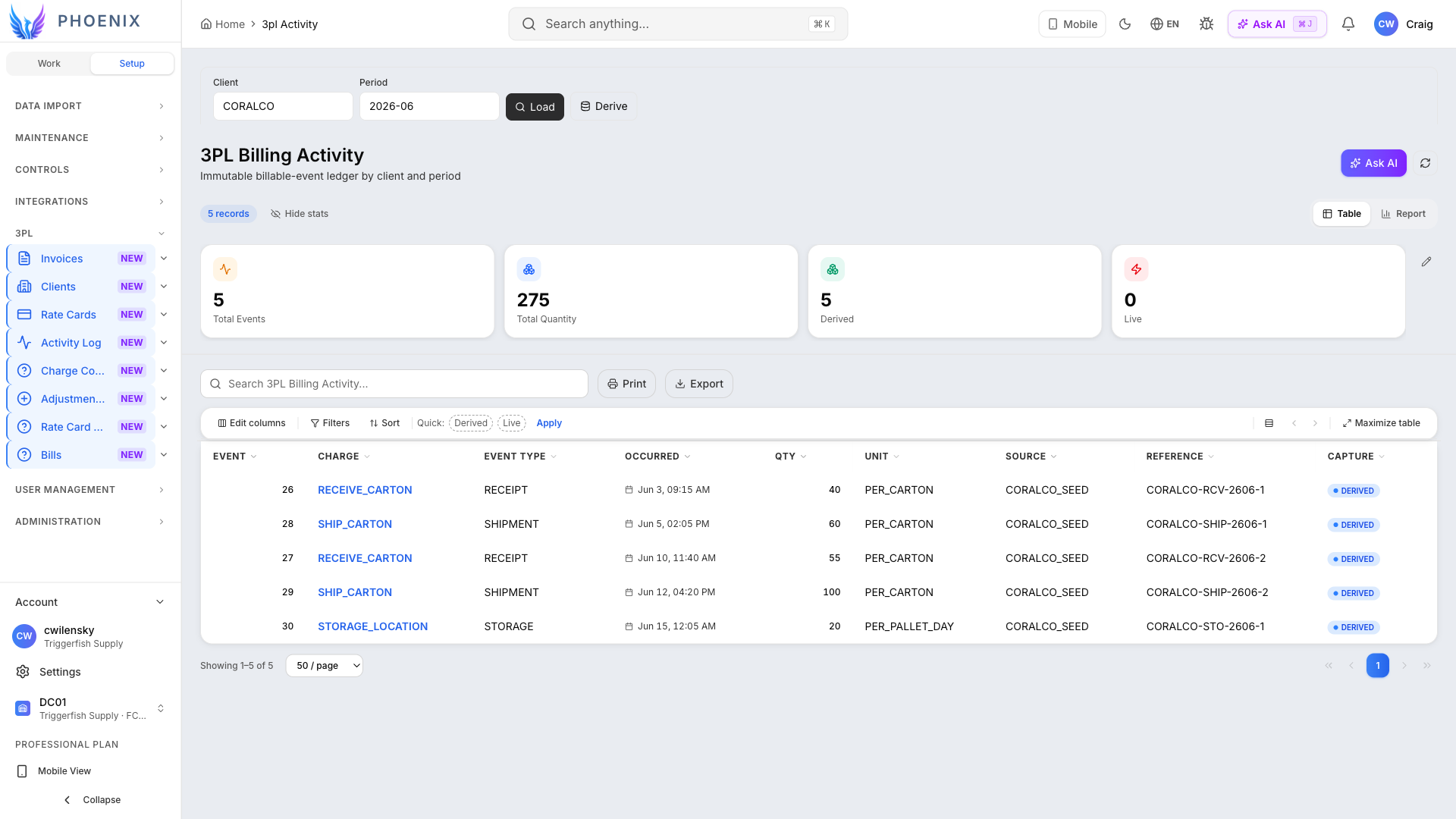The height and width of the screenshot is (819, 1456).
Task: Hide stats toggle
Action: 300,214
